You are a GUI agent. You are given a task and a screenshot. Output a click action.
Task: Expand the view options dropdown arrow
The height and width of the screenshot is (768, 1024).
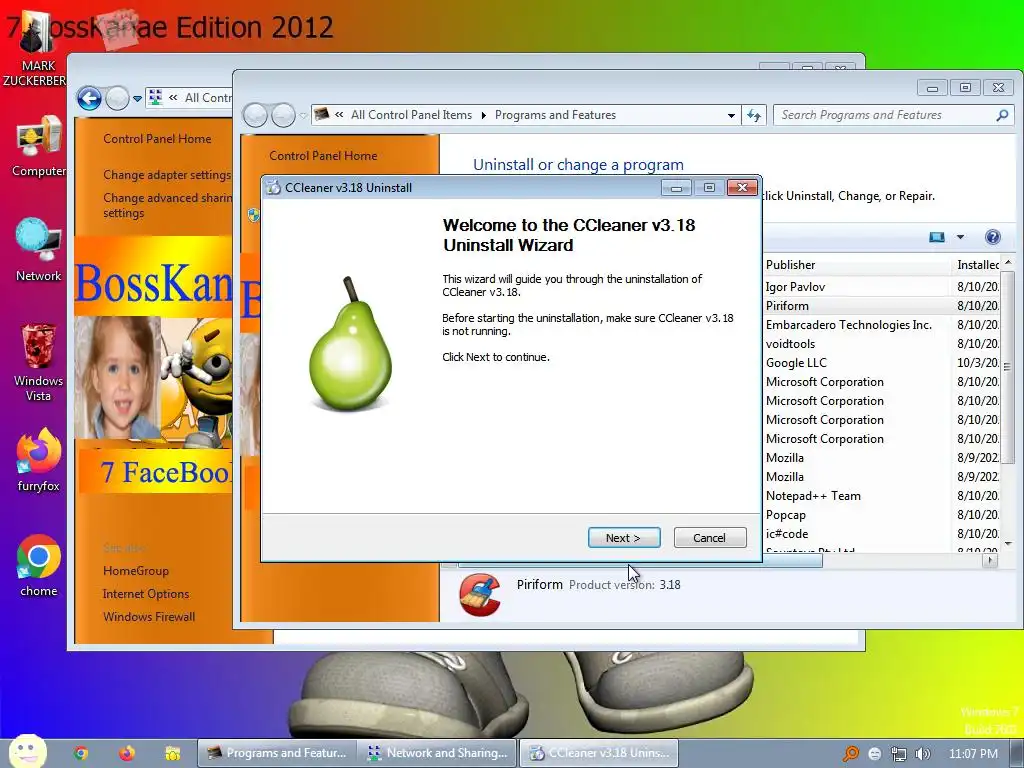(960, 237)
